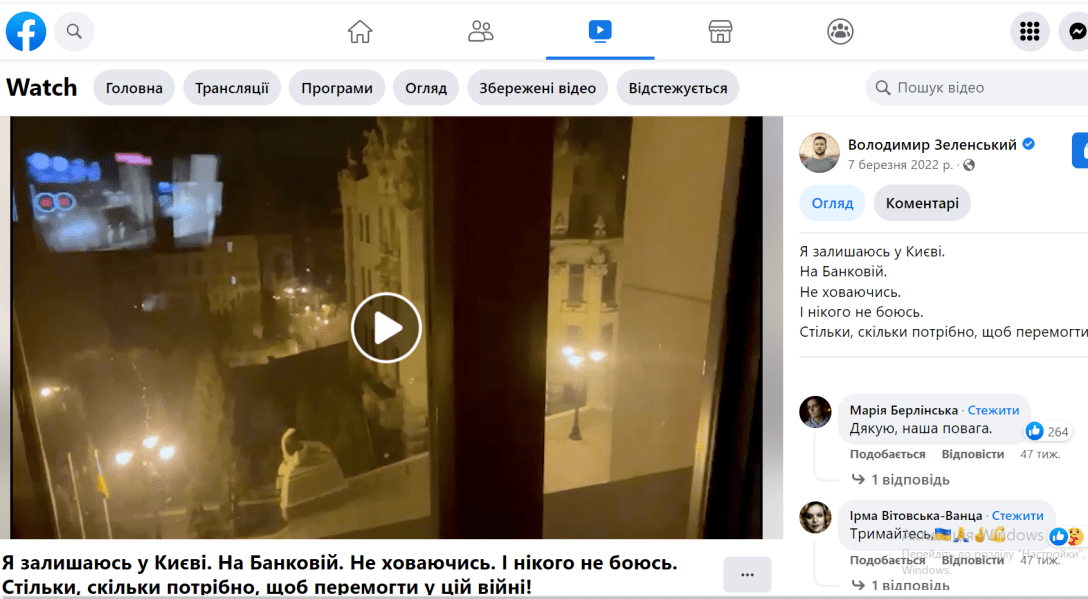1088x599 pixels.
Task: Open the Збережені відео section
Action: click(537, 88)
